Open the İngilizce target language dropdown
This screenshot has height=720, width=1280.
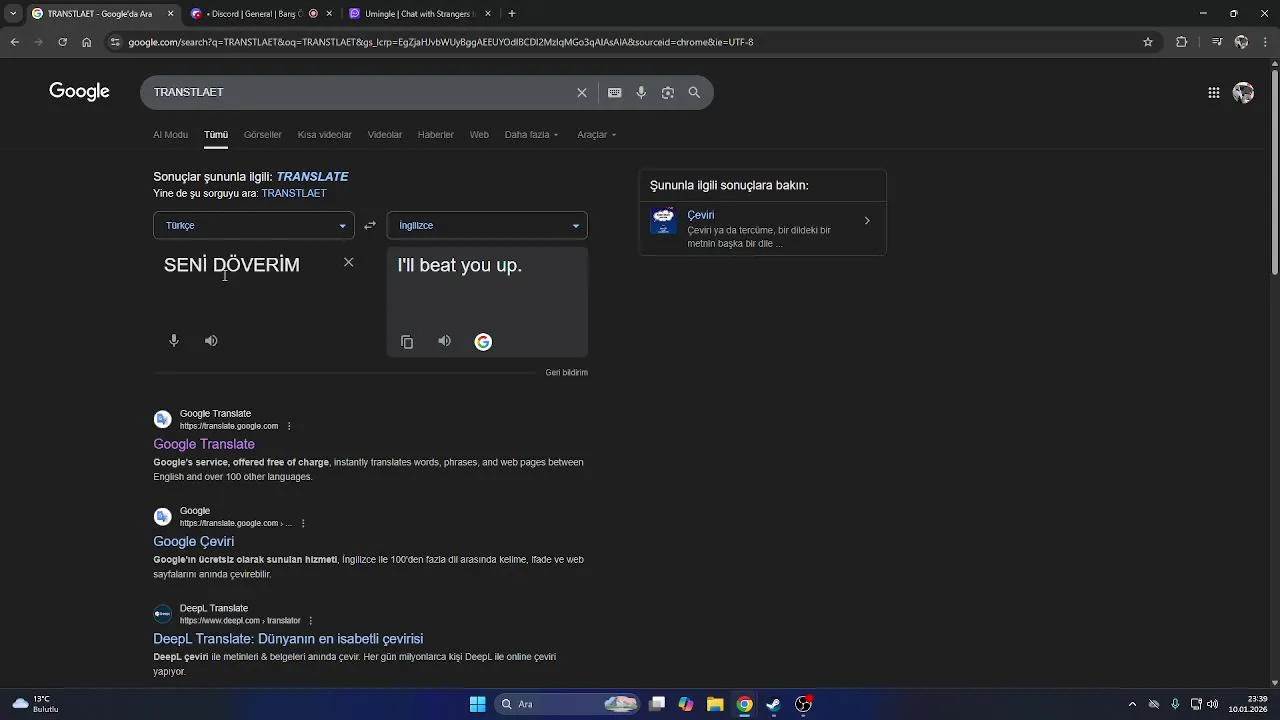487,225
